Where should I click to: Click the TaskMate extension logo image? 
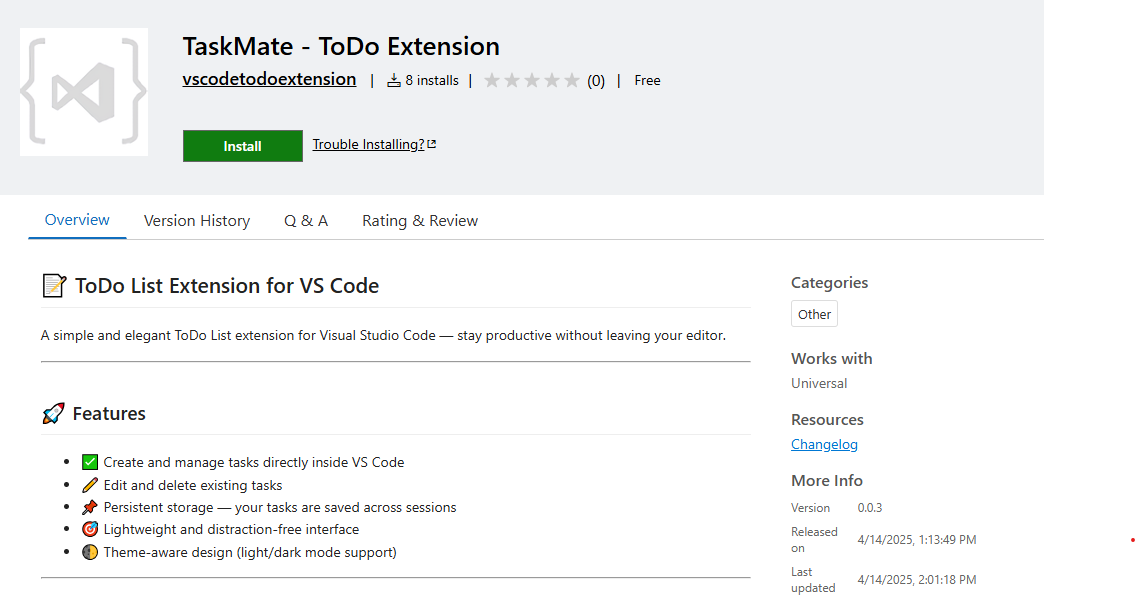84,92
